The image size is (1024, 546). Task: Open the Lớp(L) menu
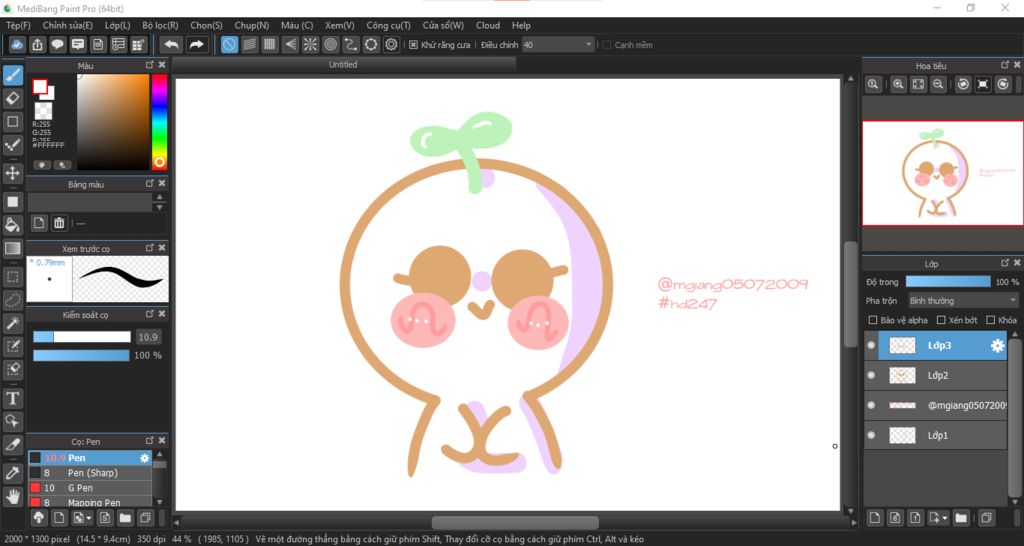(118, 25)
